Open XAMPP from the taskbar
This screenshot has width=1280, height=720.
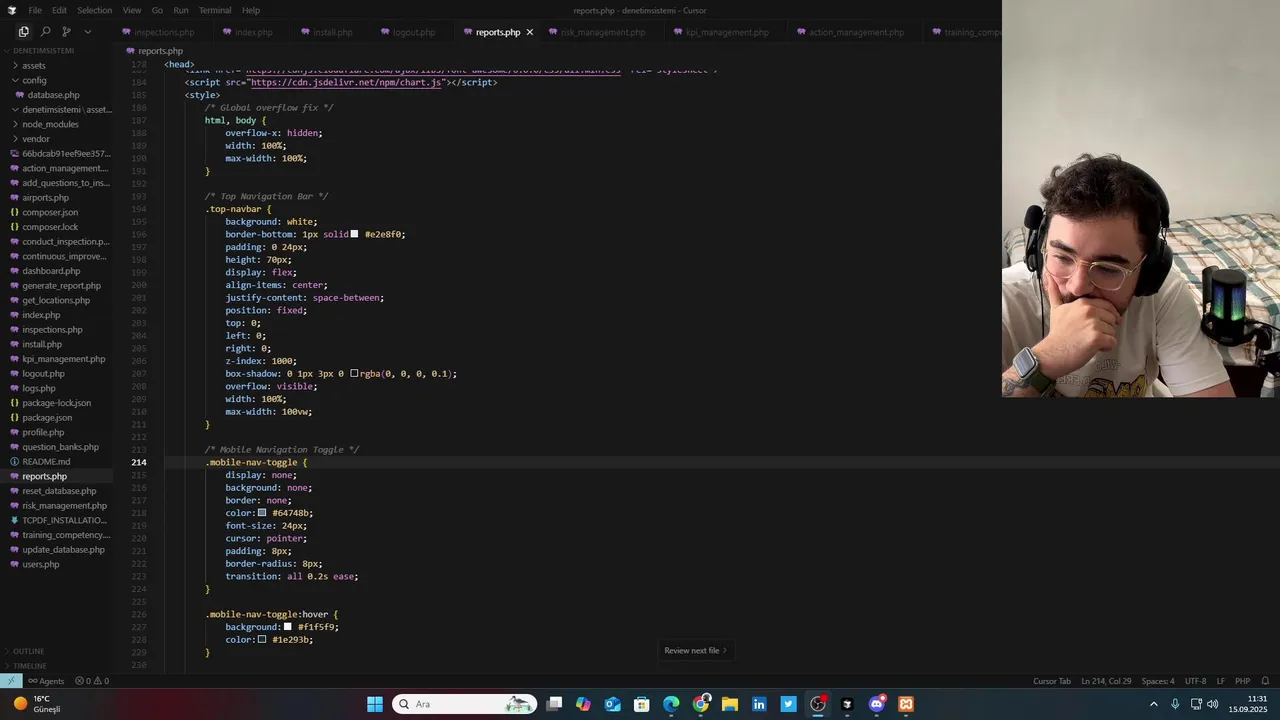point(906,704)
